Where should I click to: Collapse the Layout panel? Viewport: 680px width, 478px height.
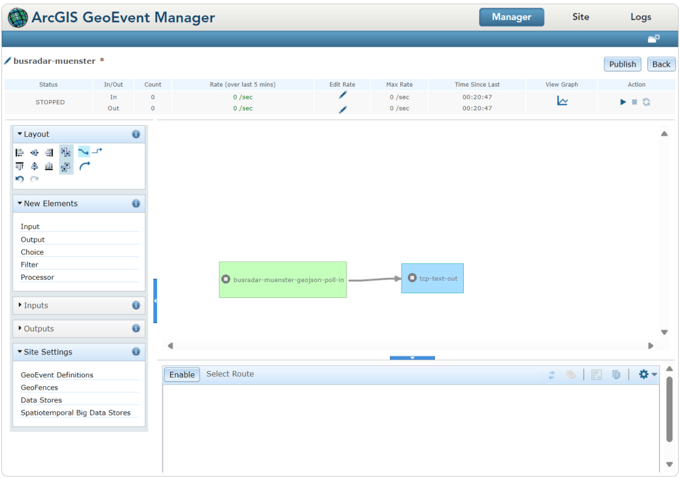tap(20, 134)
